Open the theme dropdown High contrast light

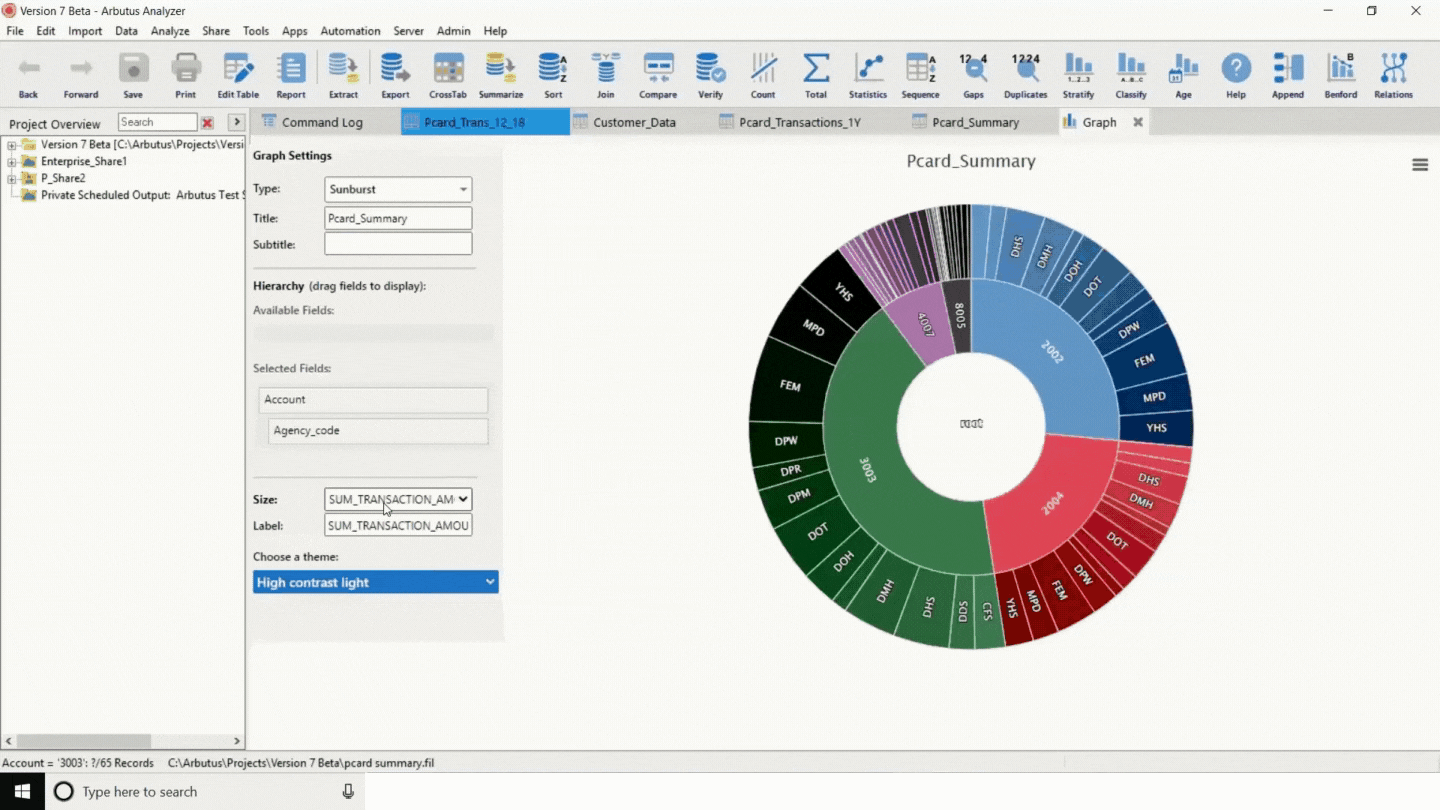tap(375, 582)
